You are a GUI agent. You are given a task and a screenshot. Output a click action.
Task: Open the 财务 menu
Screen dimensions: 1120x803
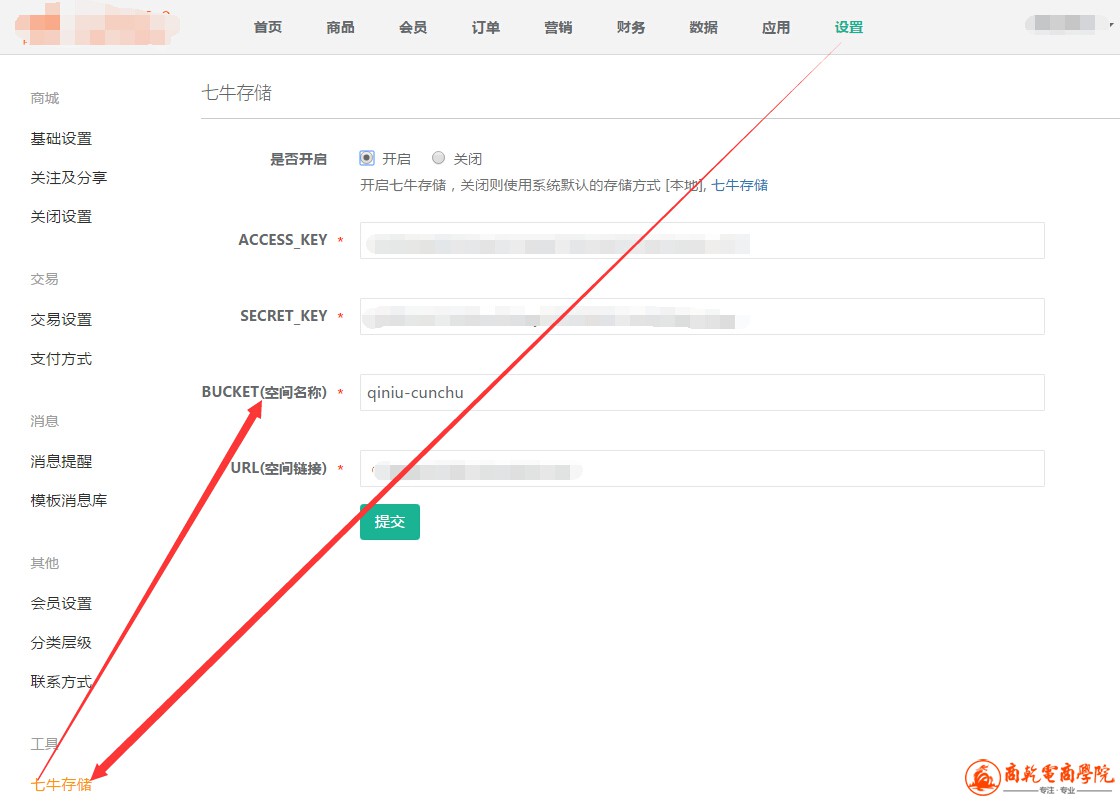point(631,28)
